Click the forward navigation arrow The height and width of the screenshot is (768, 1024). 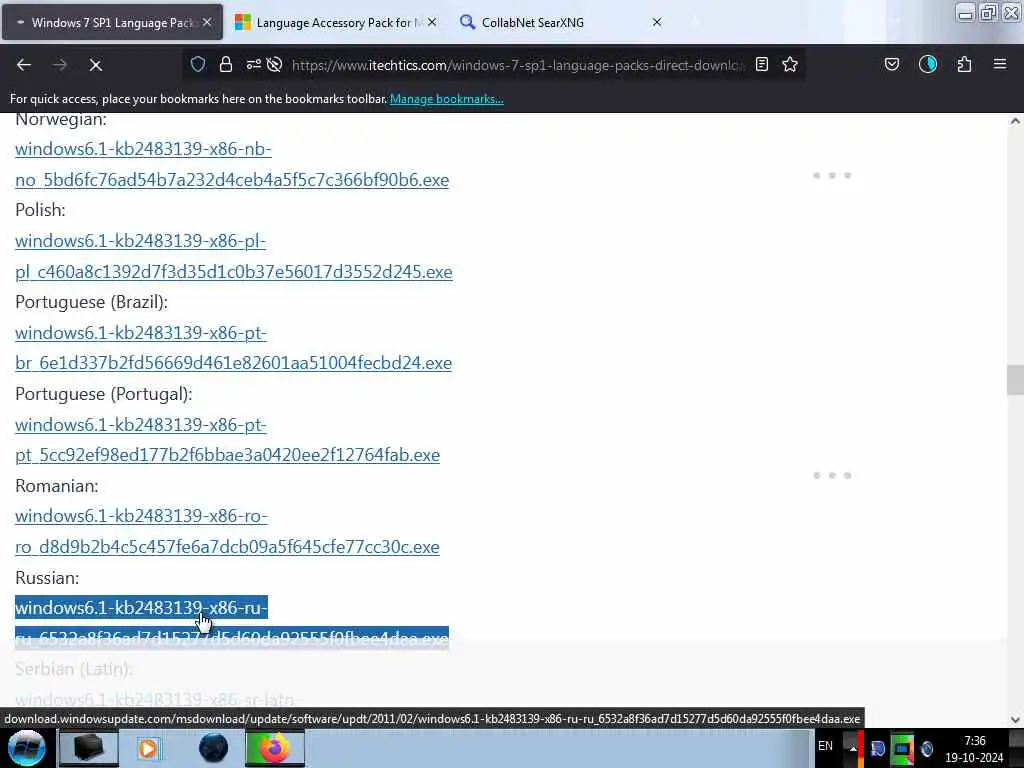[59, 65]
